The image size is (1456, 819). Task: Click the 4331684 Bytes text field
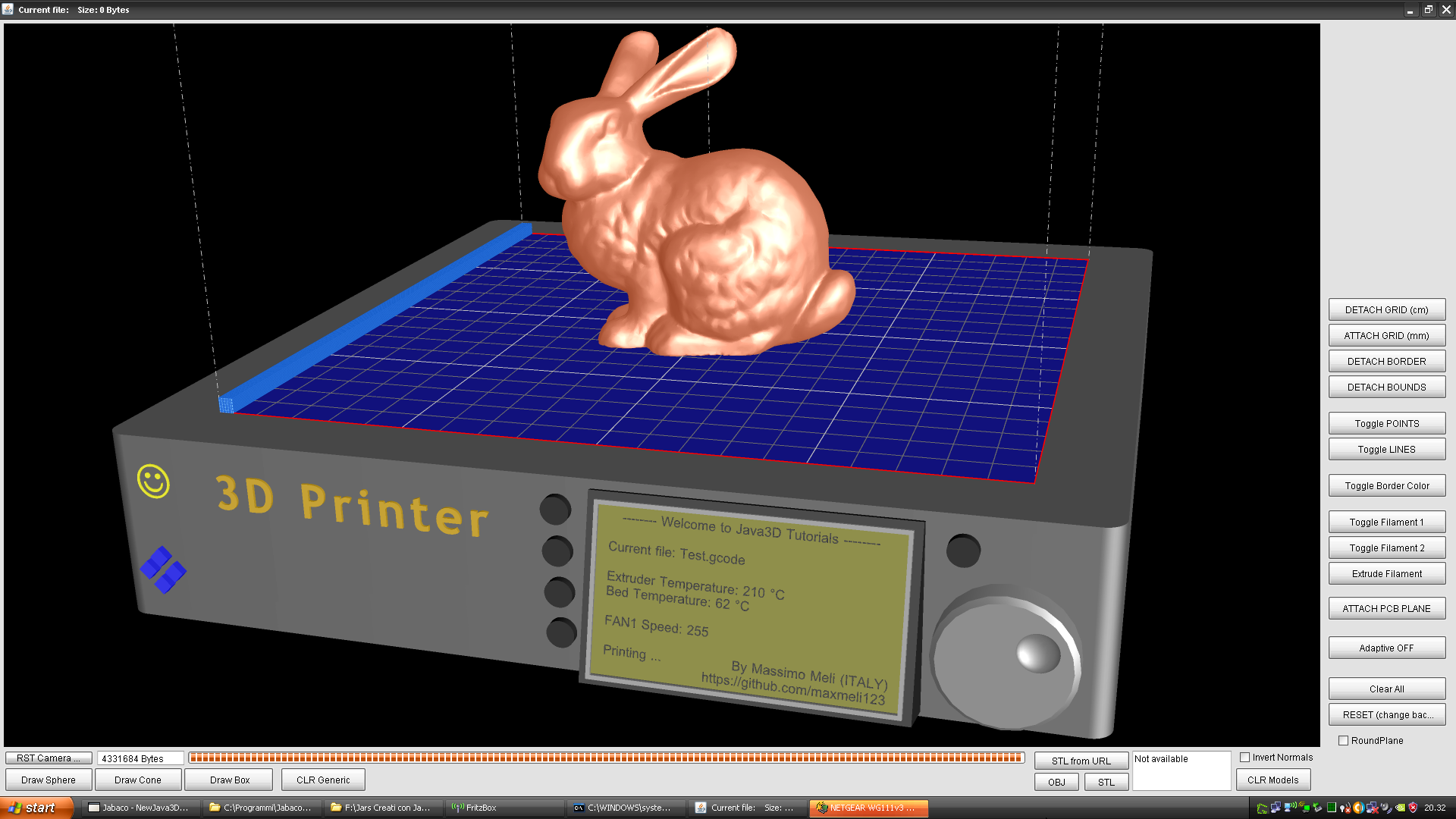pos(140,758)
